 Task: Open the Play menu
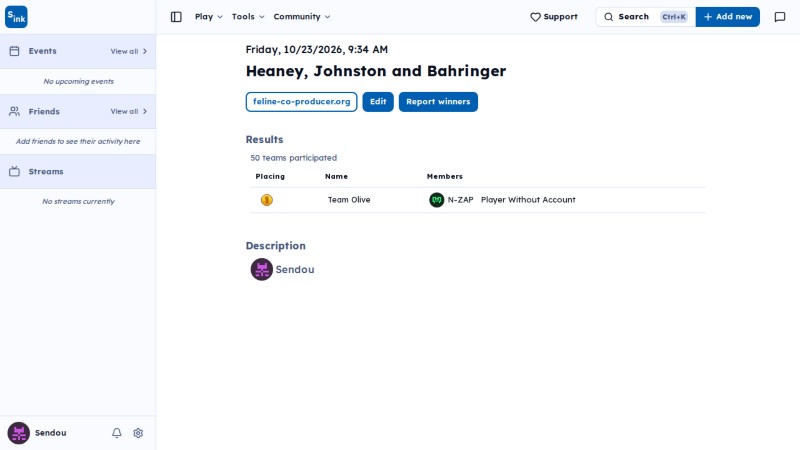point(209,17)
